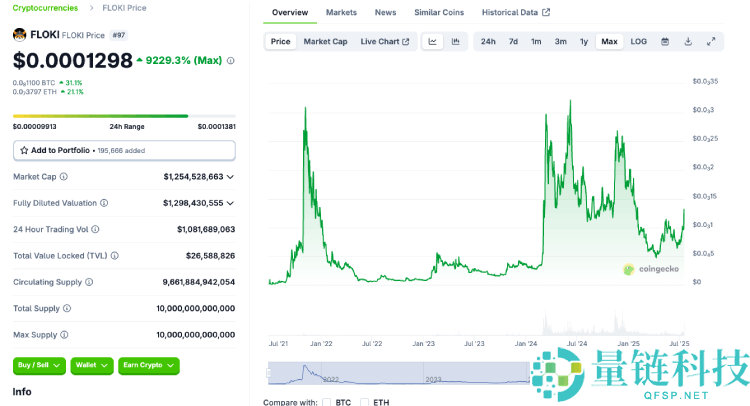Switch to the Markets tab
The image size is (750, 406).
point(341,12)
